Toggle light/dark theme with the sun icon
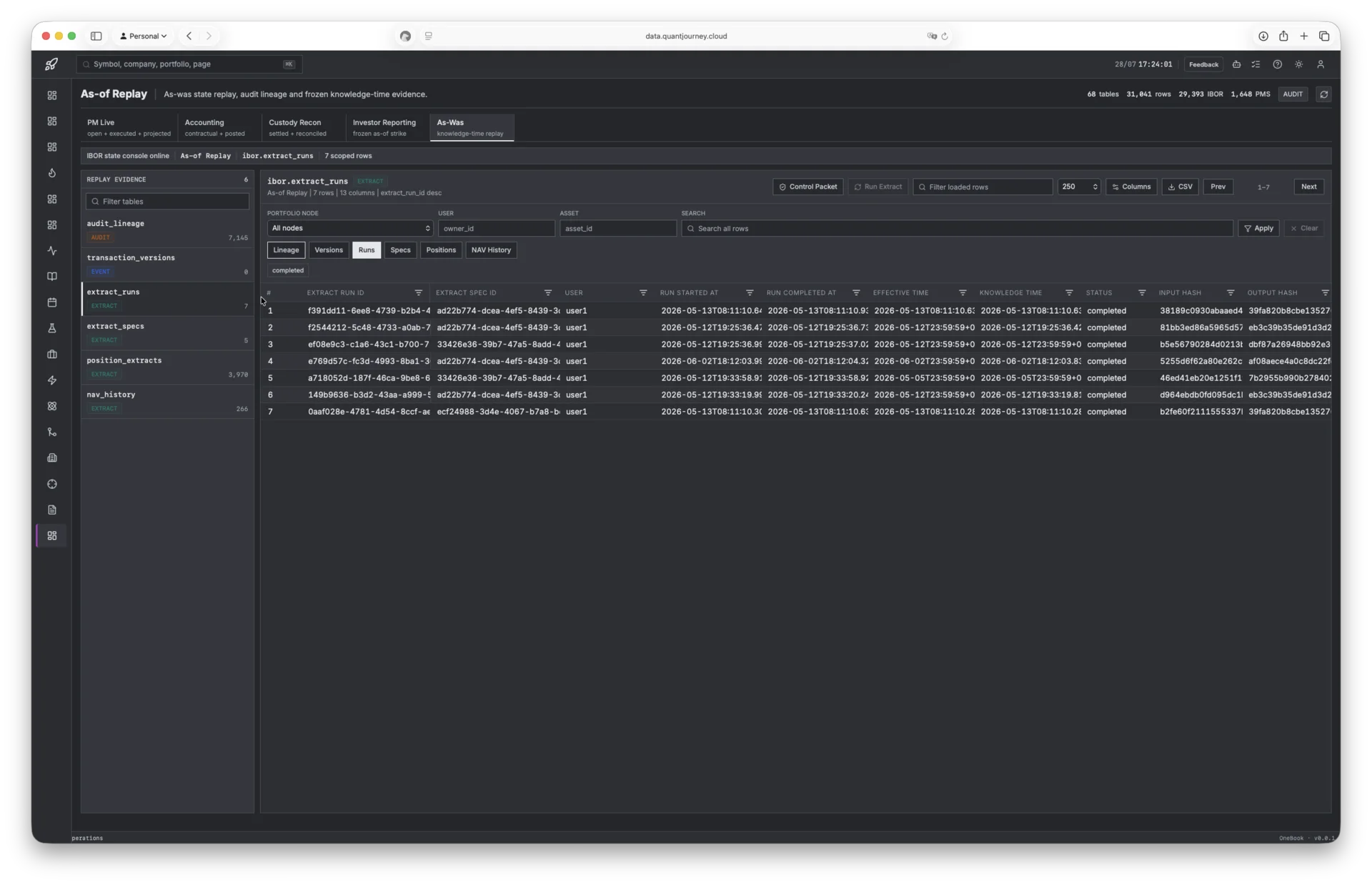Image resolution: width=1372 pixels, height=885 pixels. (x=1299, y=64)
